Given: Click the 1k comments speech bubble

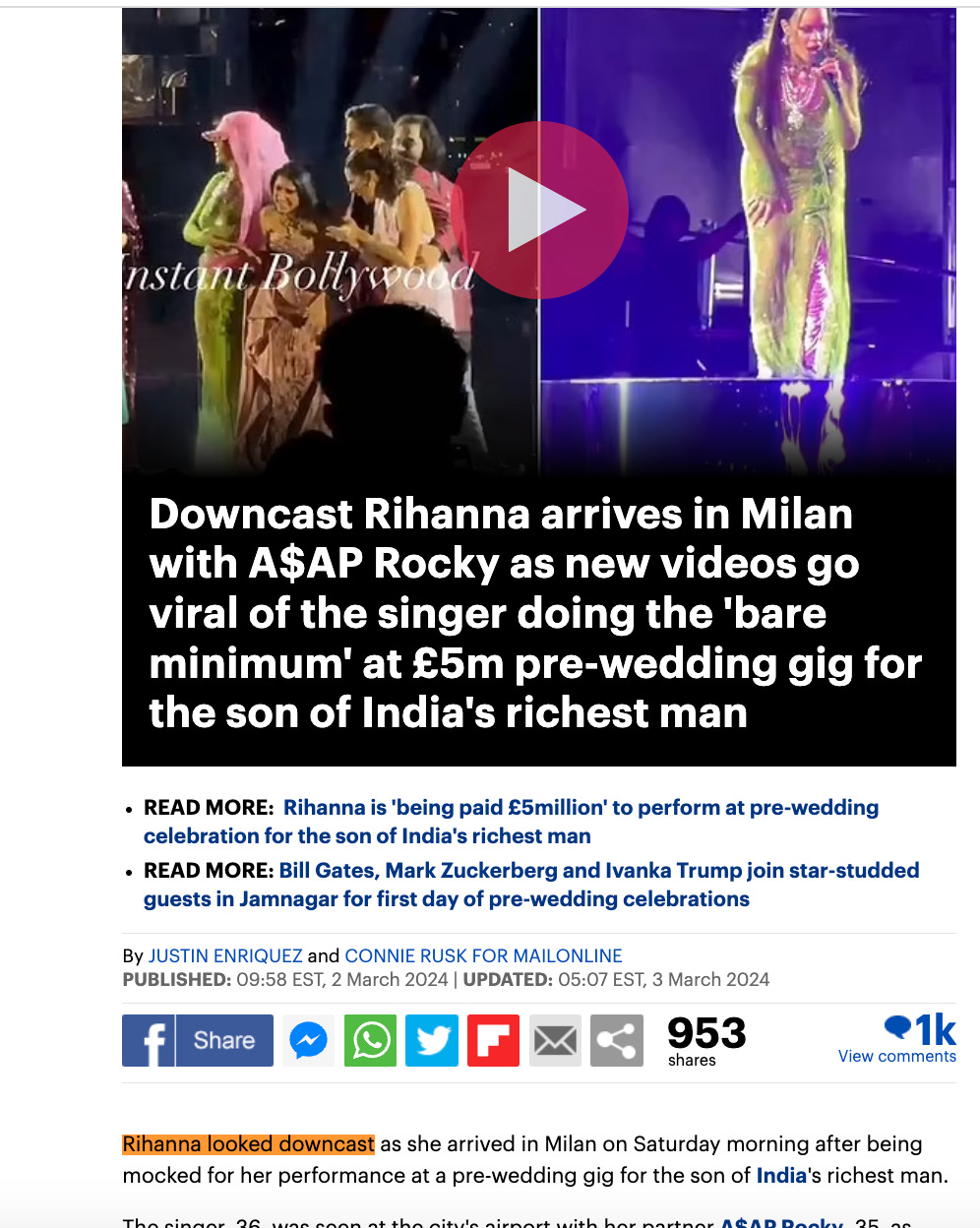Looking at the screenshot, I should coord(920,1029).
